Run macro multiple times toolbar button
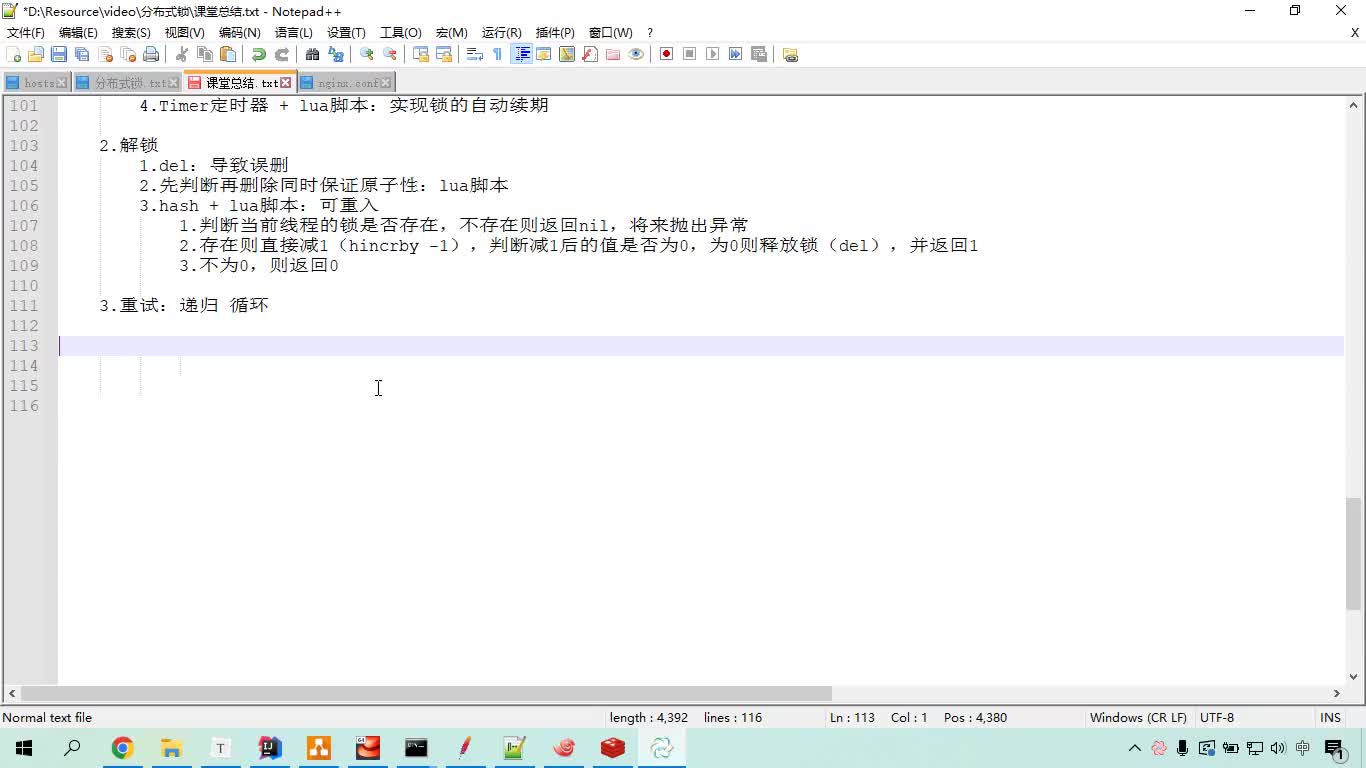Screen dimensions: 1366x768 [x=736, y=54]
